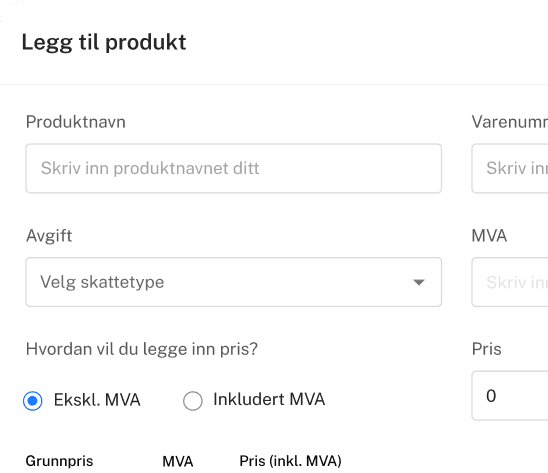The height and width of the screenshot is (473, 548).
Task: Click the 'Pris (inkl. MVA)' column header
Action: (290, 461)
